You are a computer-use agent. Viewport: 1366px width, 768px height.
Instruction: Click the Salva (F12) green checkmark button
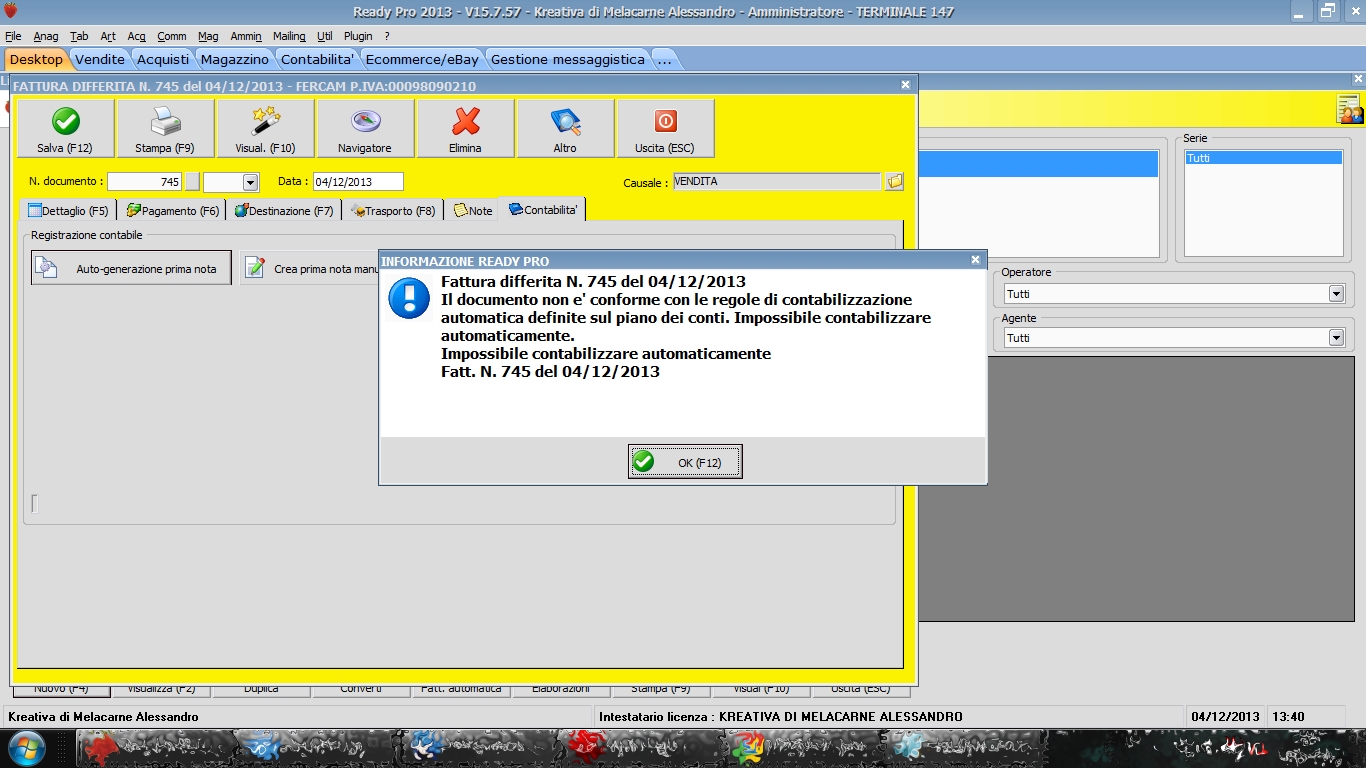[x=65, y=128]
